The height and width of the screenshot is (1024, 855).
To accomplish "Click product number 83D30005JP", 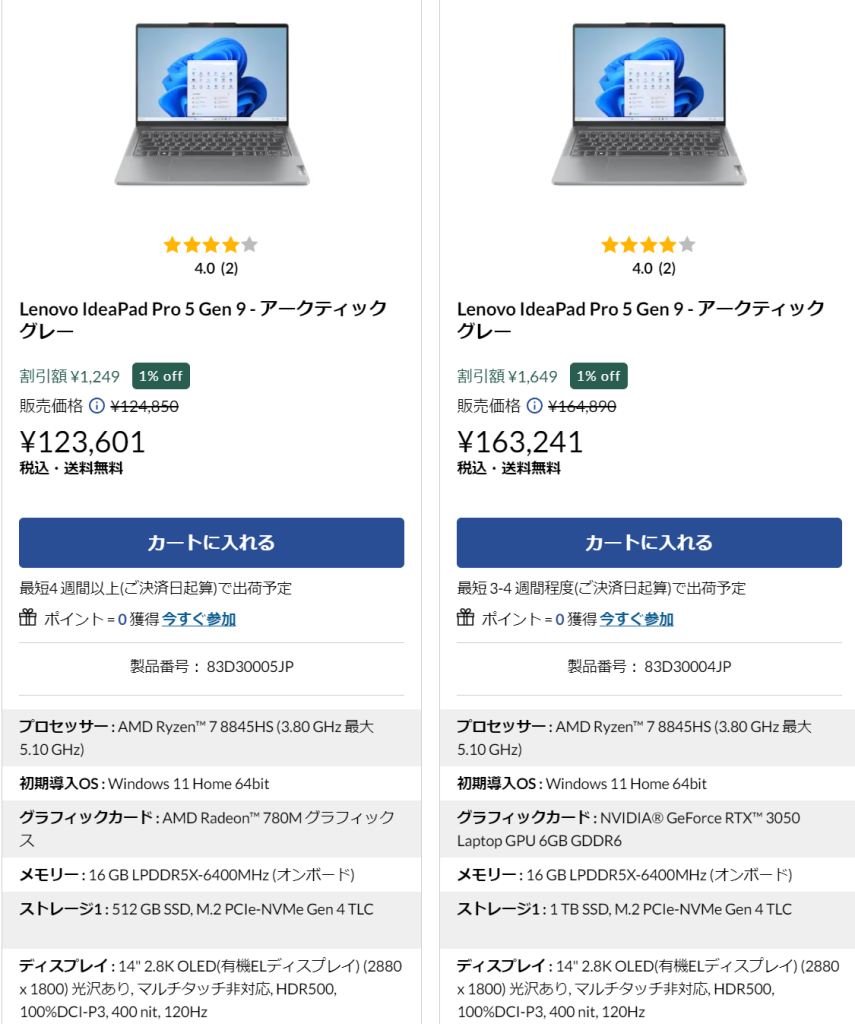I will (250, 667).
